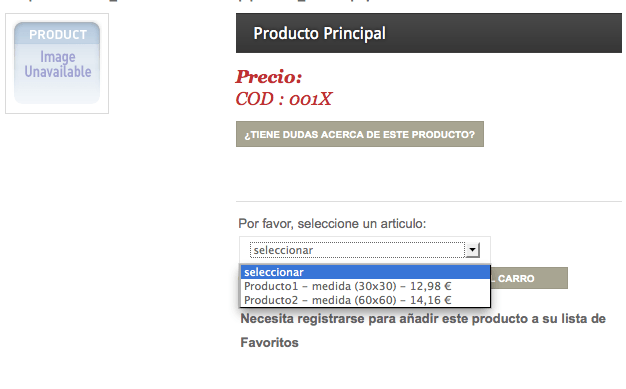Screen dimensions: 626x389
Task: Click the Favoritos word below the message
Action: pyautogui.click(x=269, y=343)
